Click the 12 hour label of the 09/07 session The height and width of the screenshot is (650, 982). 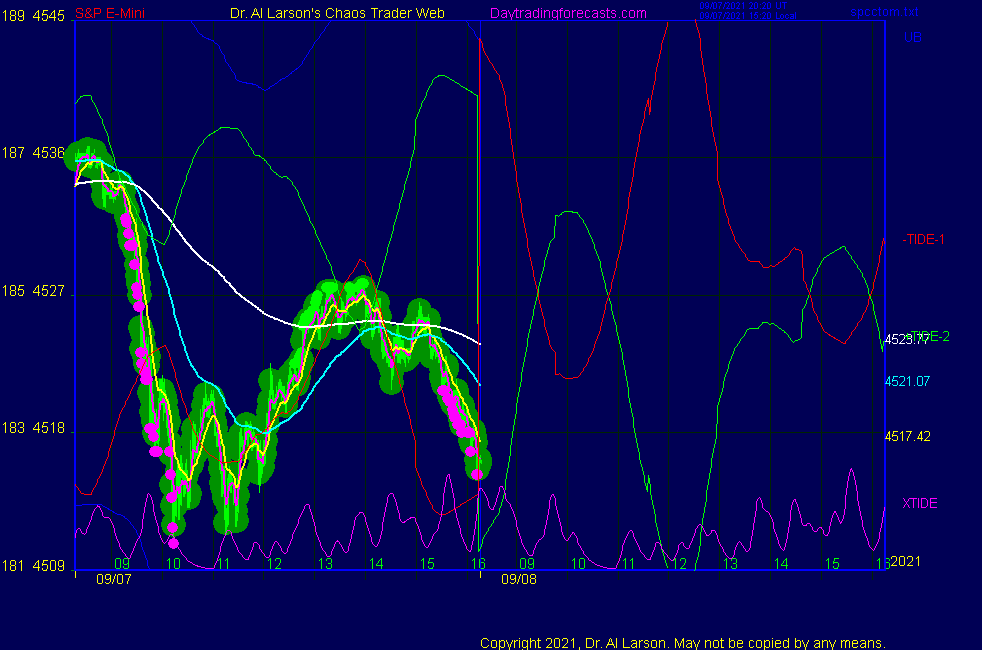[x=274, y=564]
